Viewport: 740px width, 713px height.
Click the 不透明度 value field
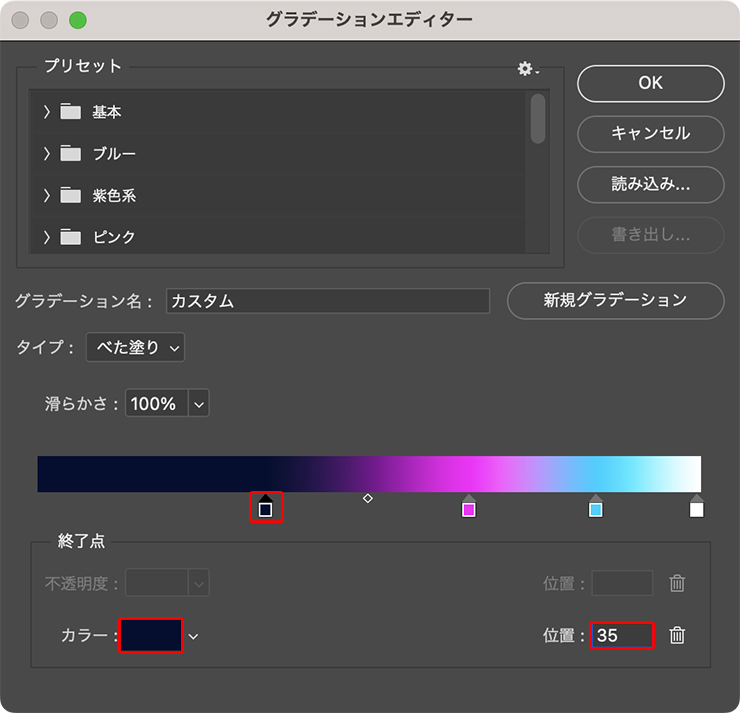(x=156, y=583)
